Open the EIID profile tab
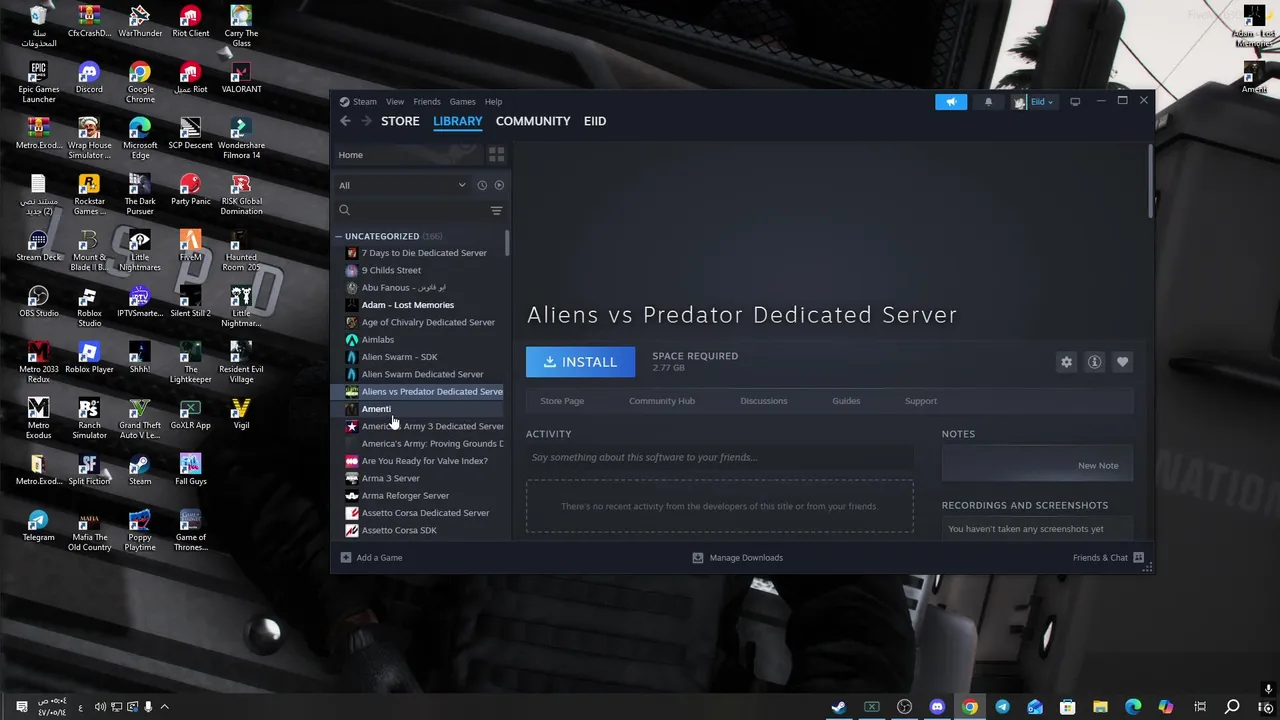This screenshot has width=1280, height=720. 595,121
